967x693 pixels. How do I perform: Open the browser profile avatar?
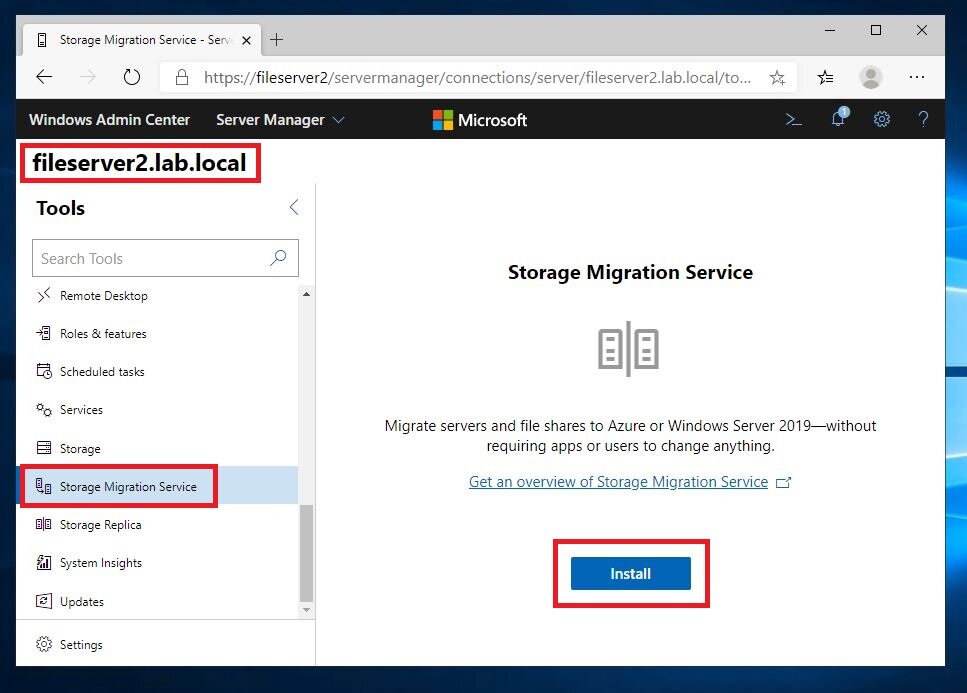tap(871, 77)
